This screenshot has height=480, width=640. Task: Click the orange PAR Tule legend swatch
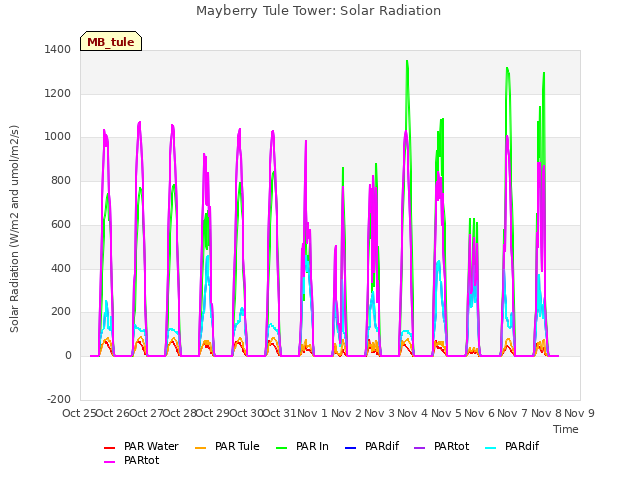pyautogui.click(x=200, y=447)
